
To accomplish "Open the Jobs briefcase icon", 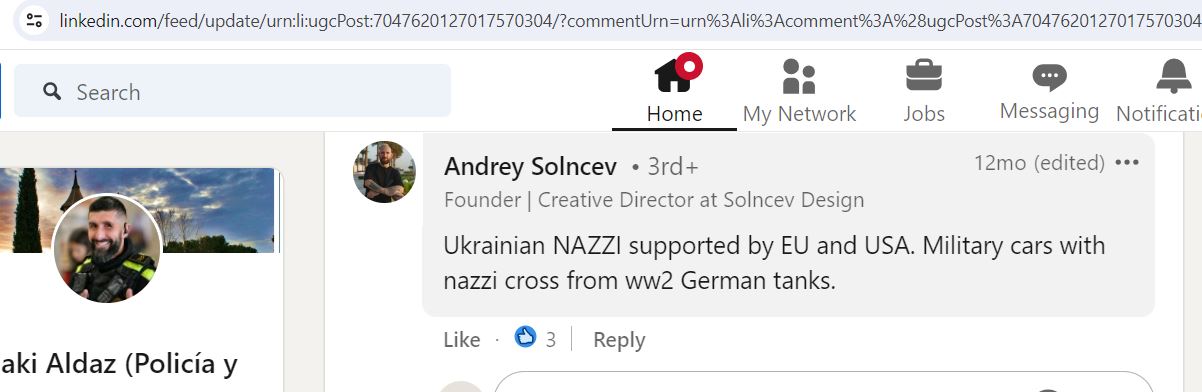I will pyautogui.click(x=924, y=76).
